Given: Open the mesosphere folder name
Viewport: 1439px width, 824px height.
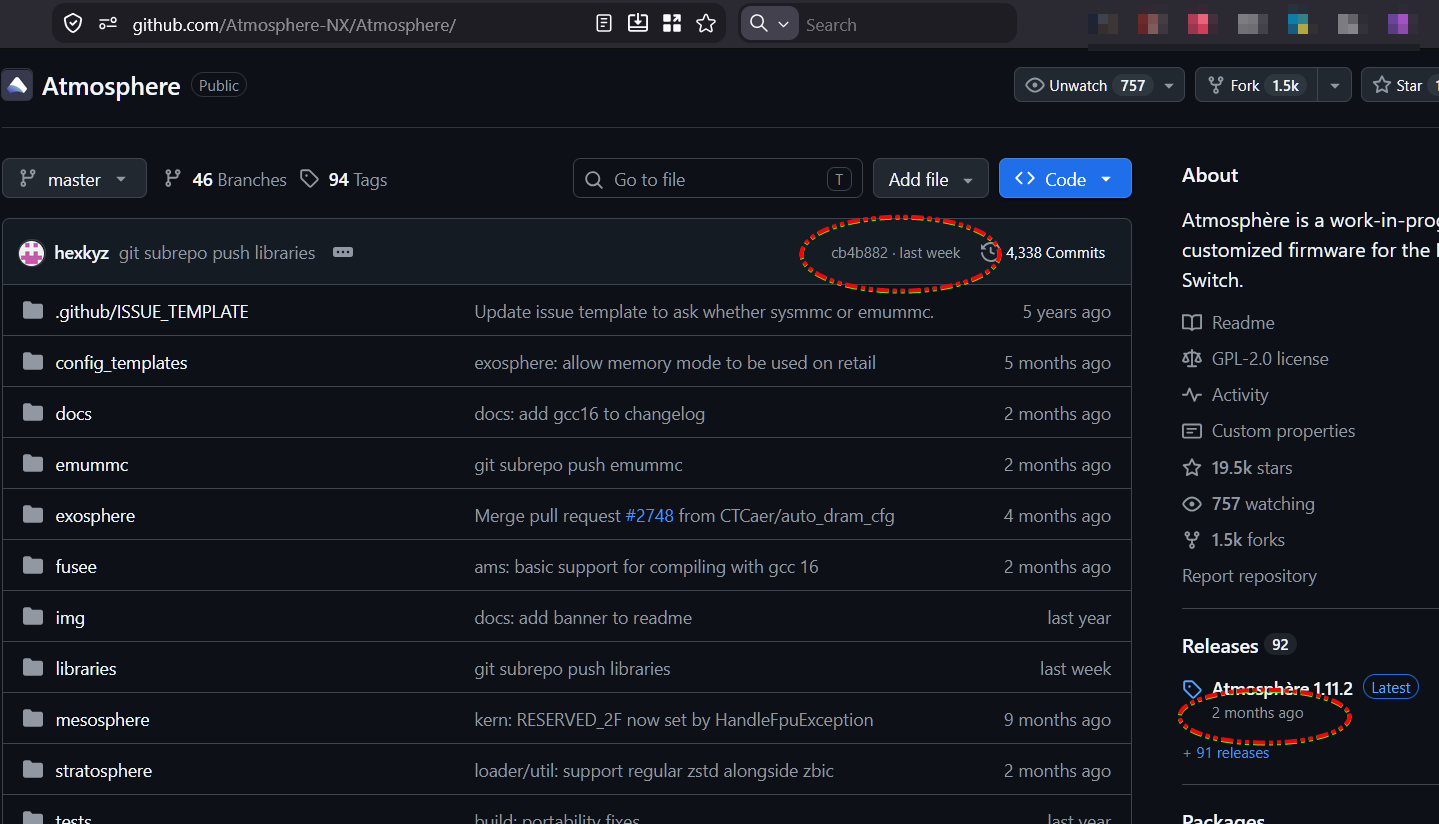Looking at the screenshot, I should [103, 720].
